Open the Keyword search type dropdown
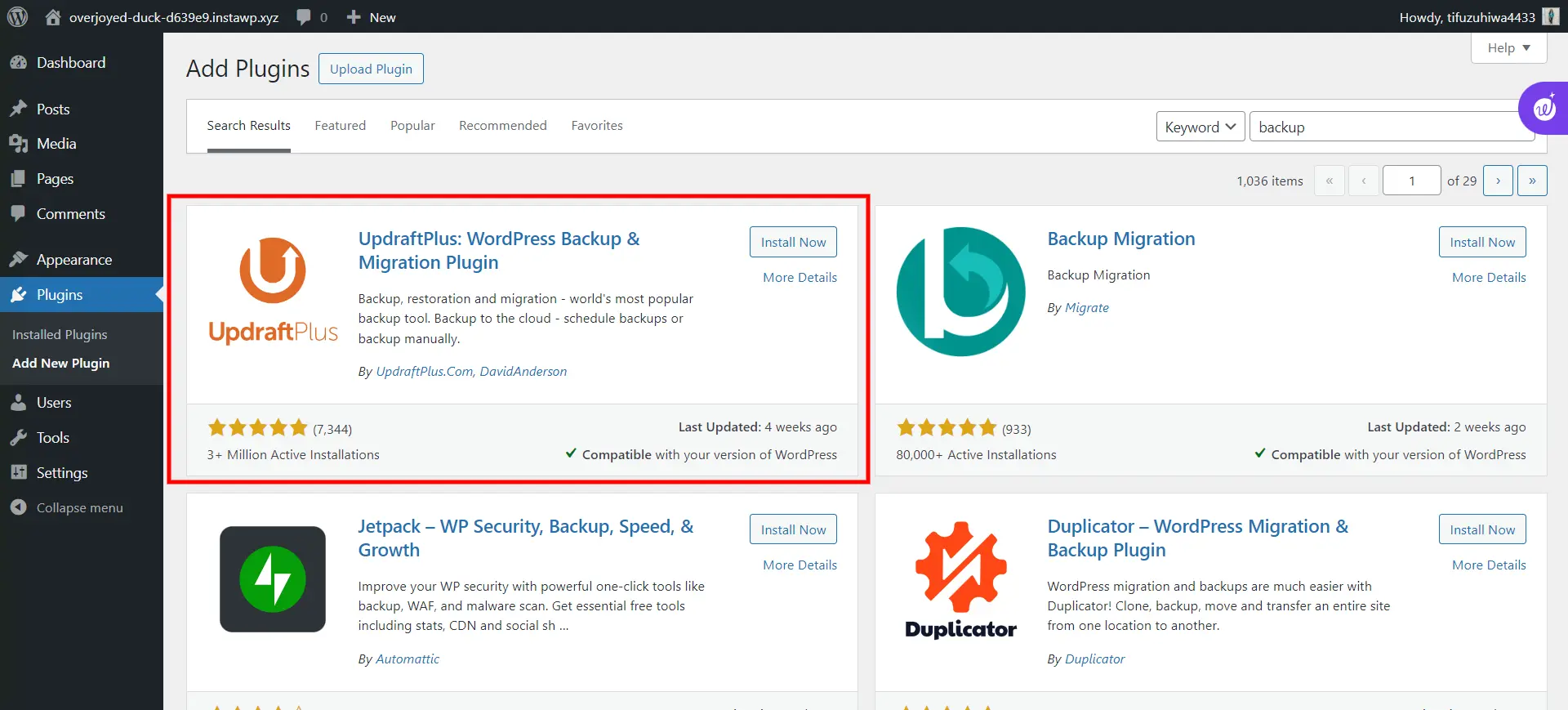Screen dimensions: 1568x710 pyautogui.click(x=1200, y=127)
